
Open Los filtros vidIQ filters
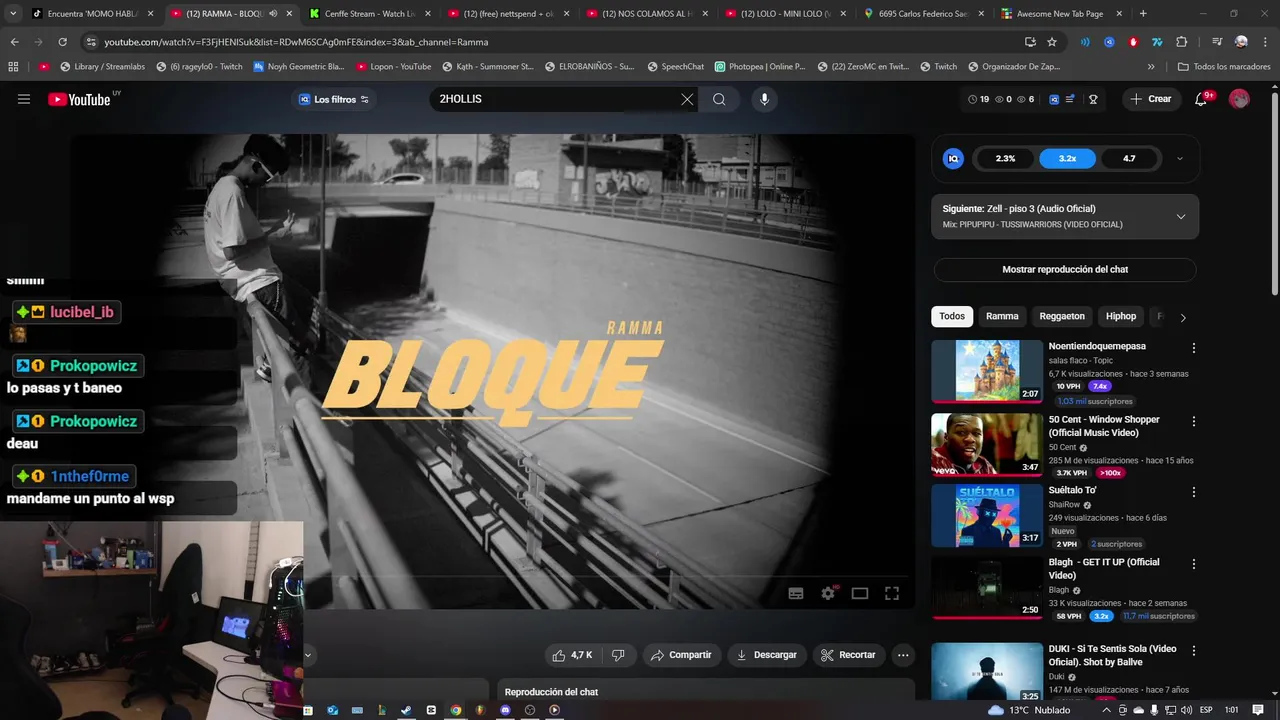click(334, 99)
